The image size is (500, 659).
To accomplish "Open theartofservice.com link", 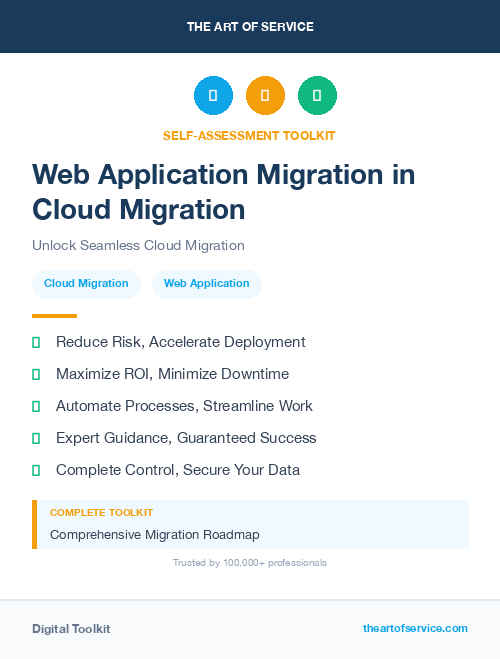I will click(x=415, y=628).
